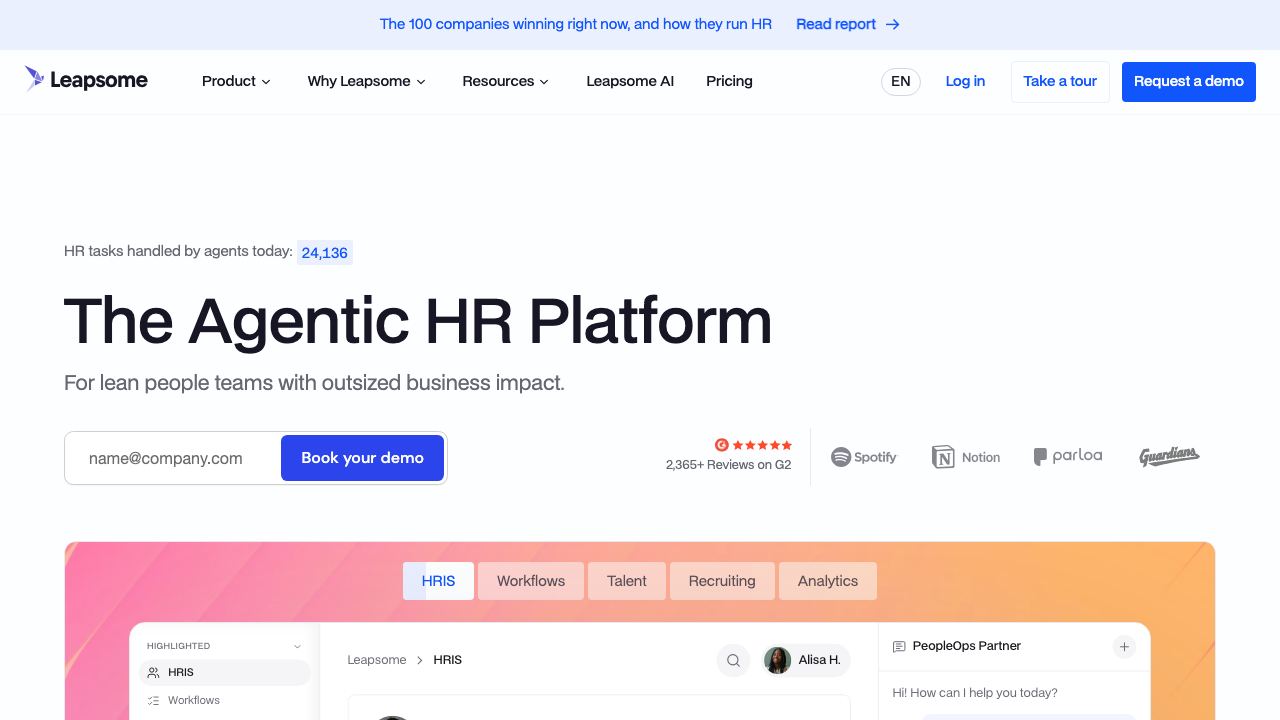This screenshot has width=1280, height=720.
Task: Click the people icon next to HRIS in sidebar
Action: 153,673
